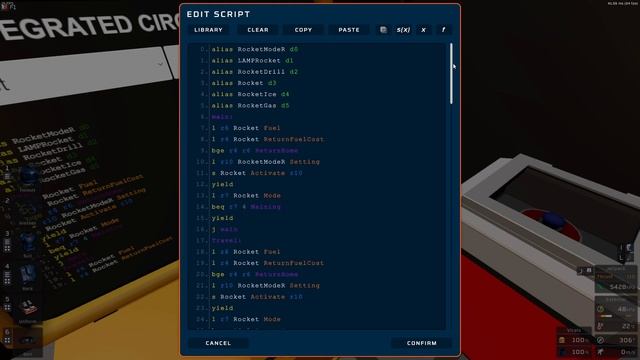
Task: Click the 'yield' on line 23
Action: (x=222, y=308)
